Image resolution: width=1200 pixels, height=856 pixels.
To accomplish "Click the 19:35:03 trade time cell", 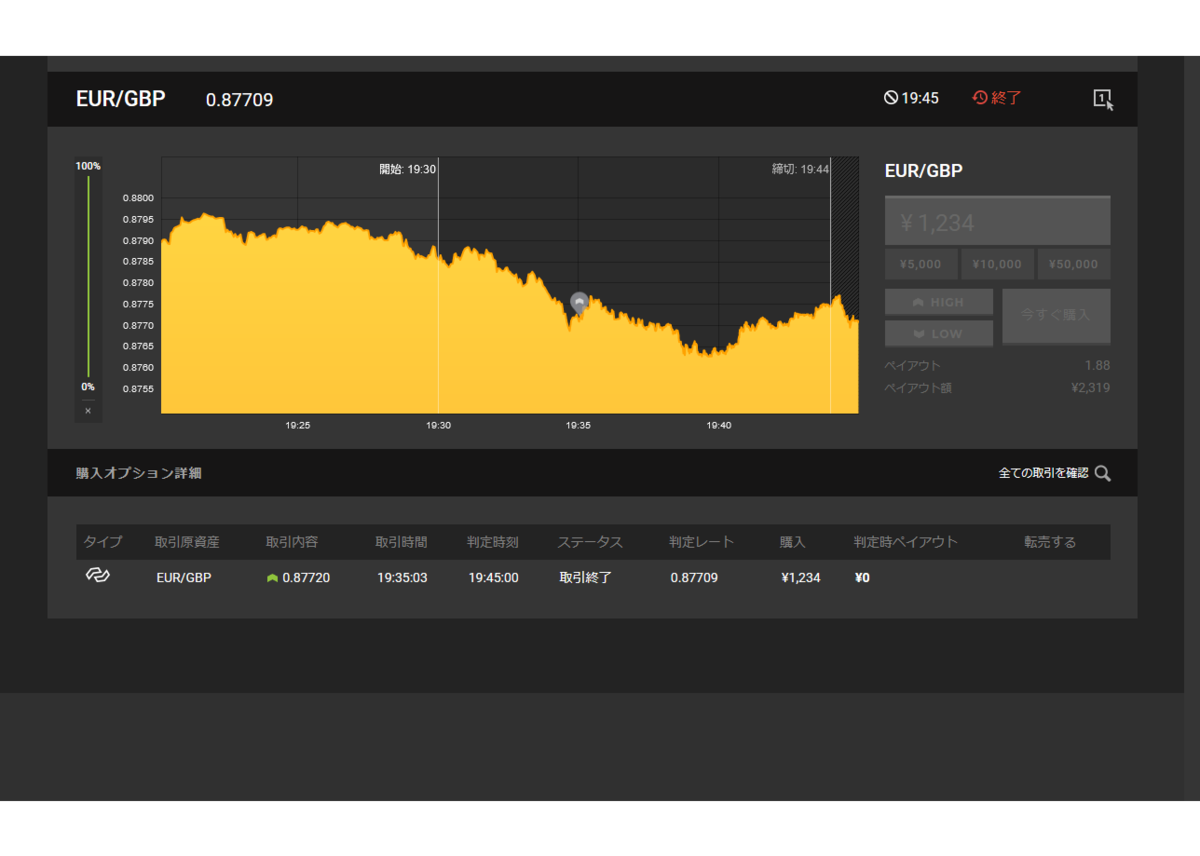I will [402, 578].
